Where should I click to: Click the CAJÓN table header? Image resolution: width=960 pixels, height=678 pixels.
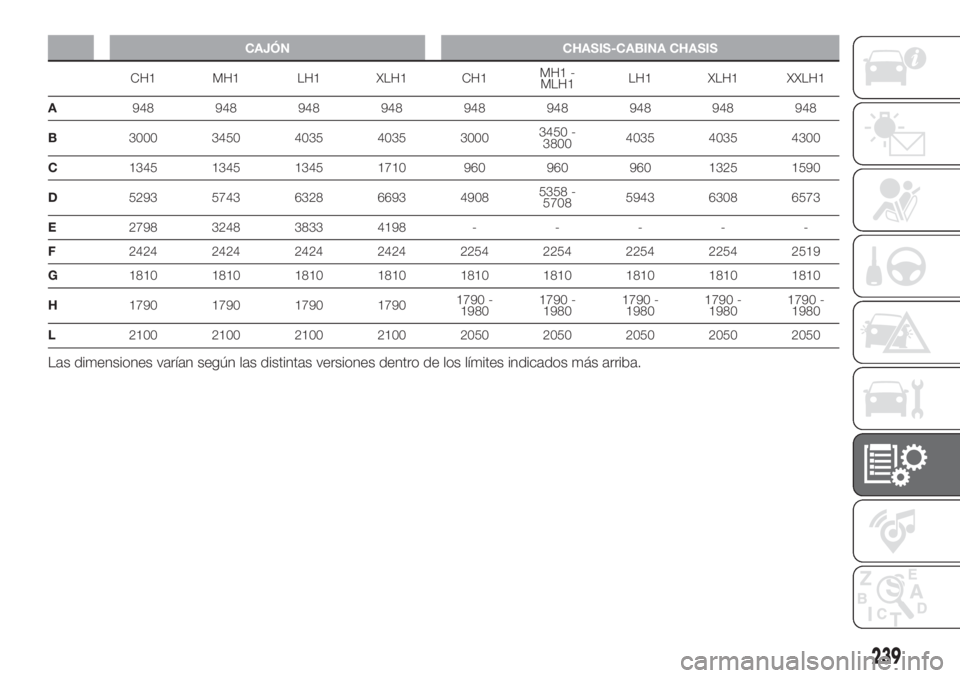267,48
